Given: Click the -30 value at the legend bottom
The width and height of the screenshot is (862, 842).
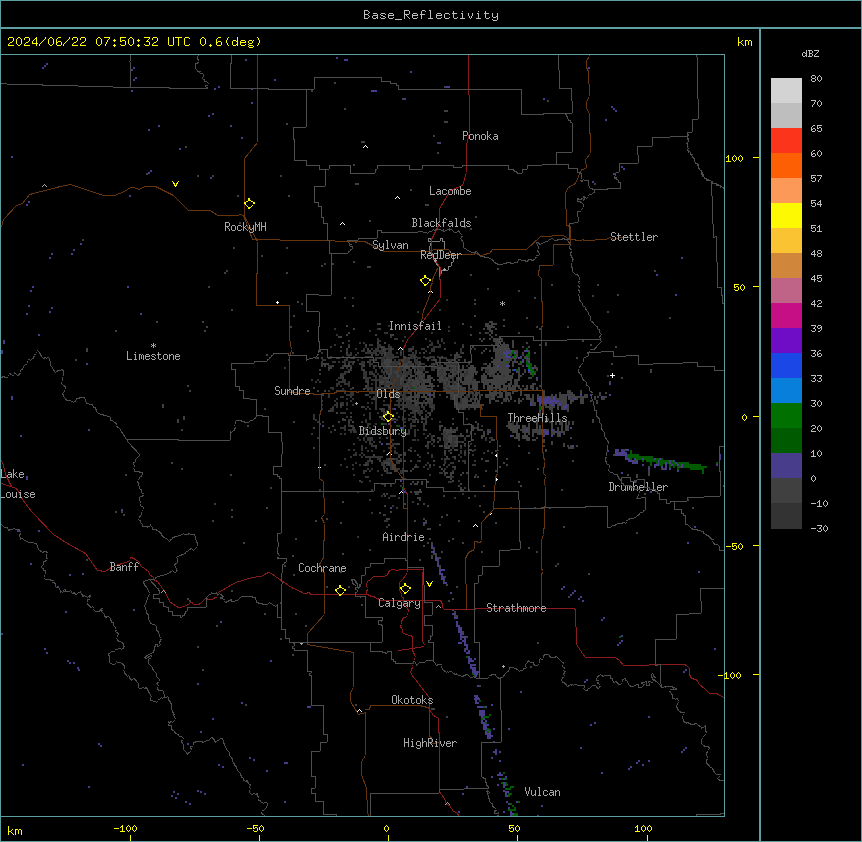Looking at the screenshot, I should [819, 528].
